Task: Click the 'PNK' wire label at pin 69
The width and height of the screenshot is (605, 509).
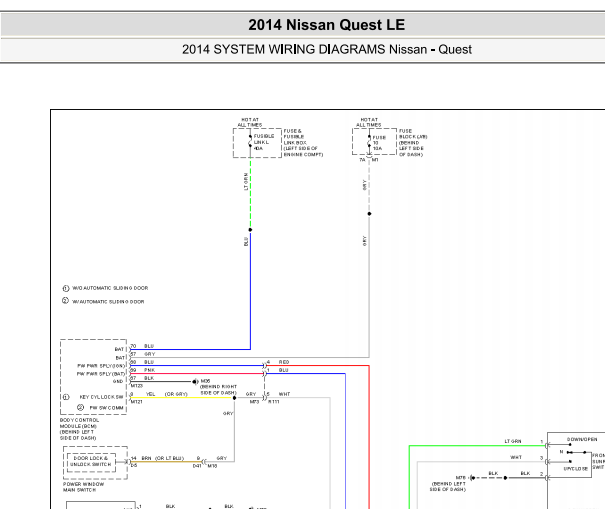Action: [x=149, y=370]
